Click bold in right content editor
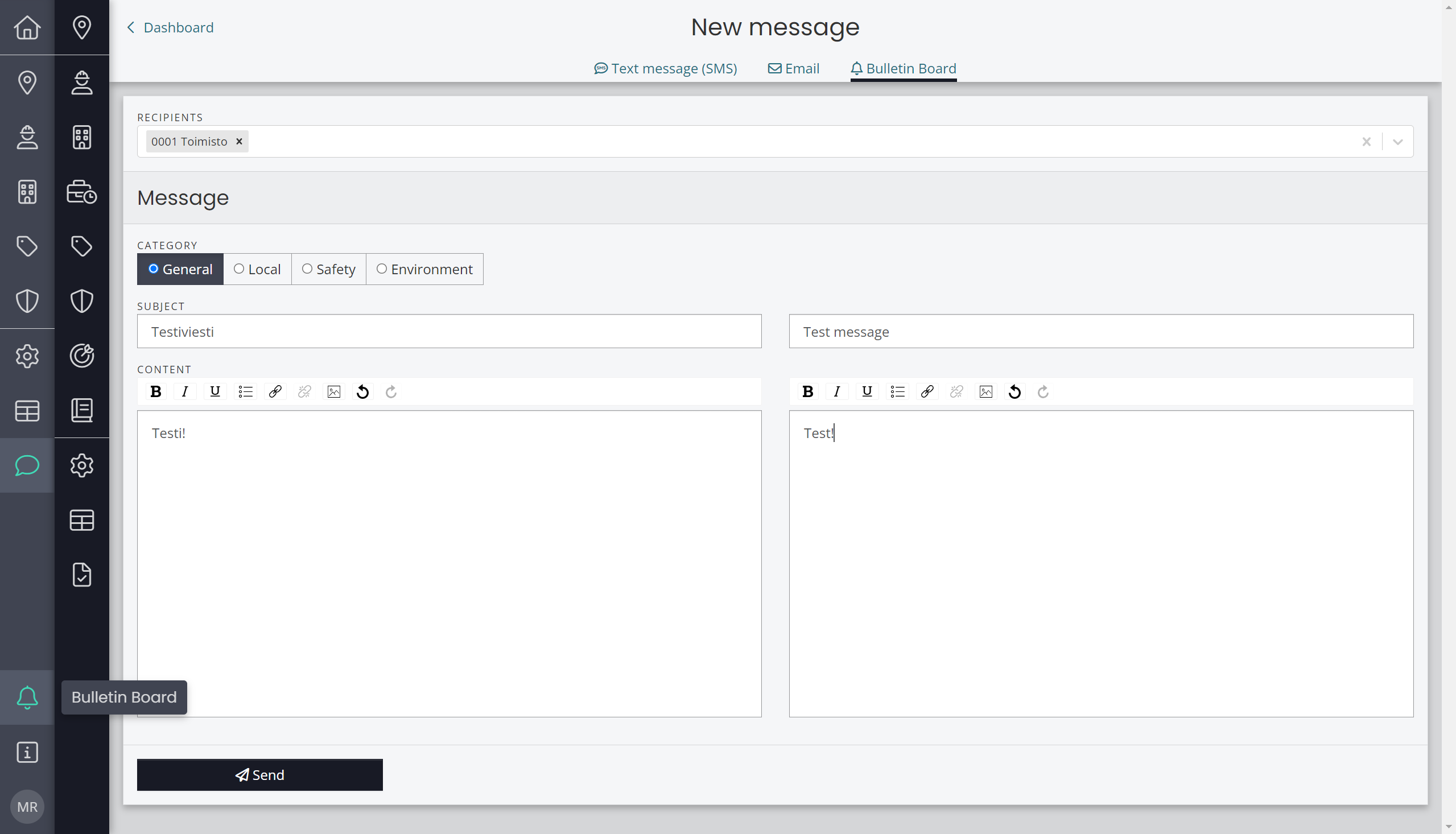This screenshot has height=834, width=1456. tap(807, 391)
